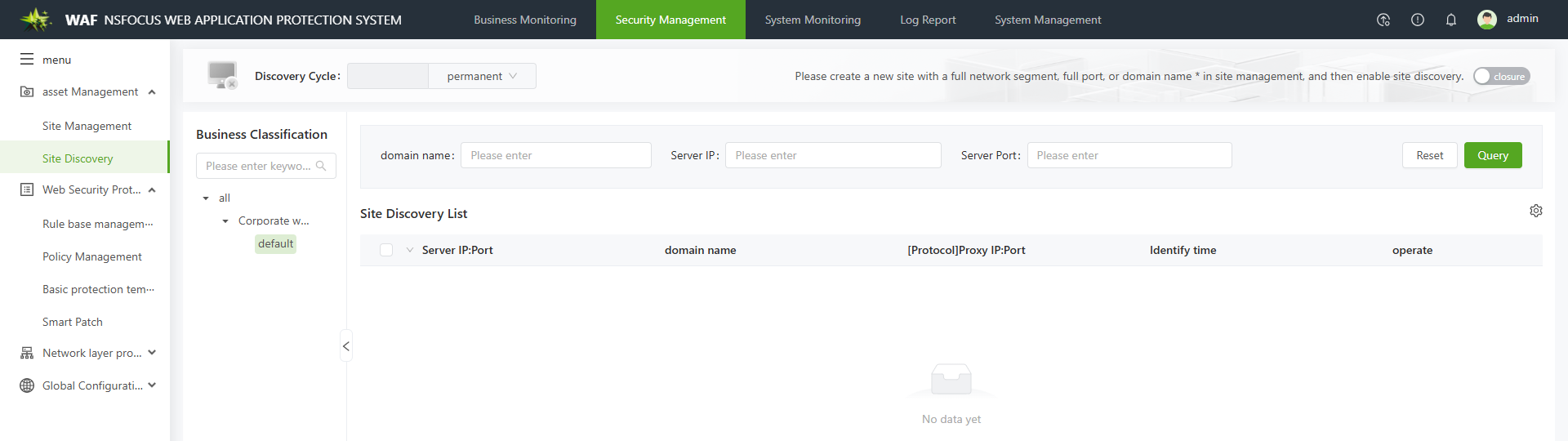Open the Log Report tab
Image resolution: width=1568 pixels, height=441 pixels.
(x=928, y=20)
